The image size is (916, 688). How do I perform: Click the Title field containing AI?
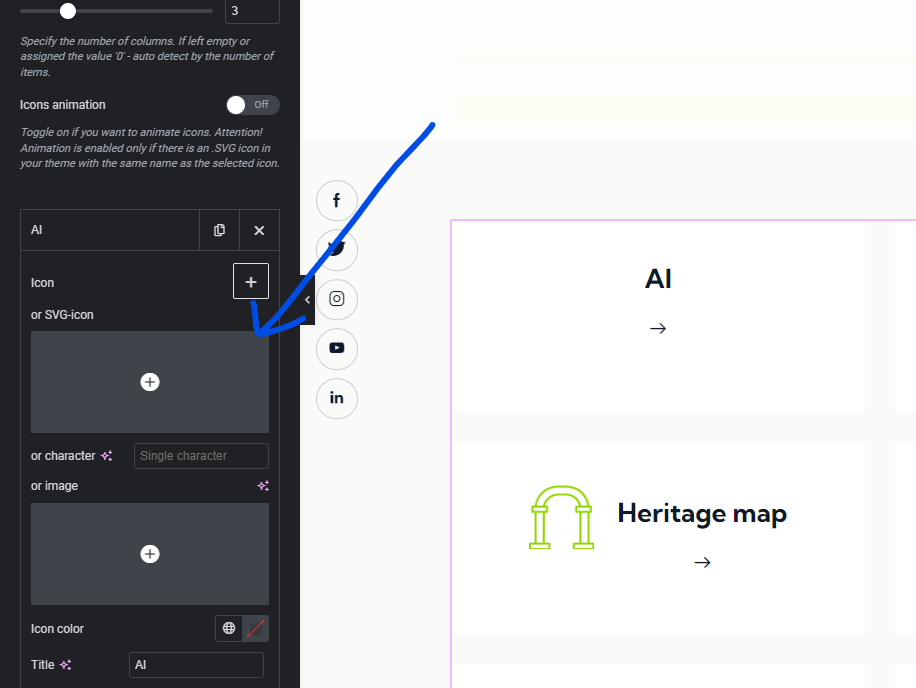point(196,665)
